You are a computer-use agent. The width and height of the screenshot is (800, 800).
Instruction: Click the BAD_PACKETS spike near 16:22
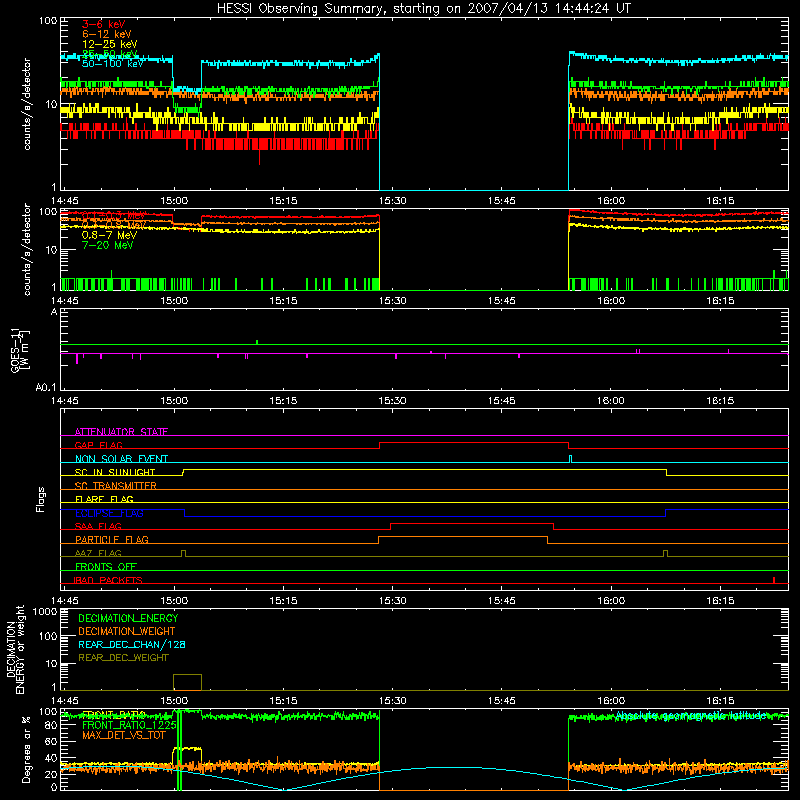pyautogui.click(x=774, y=580)
